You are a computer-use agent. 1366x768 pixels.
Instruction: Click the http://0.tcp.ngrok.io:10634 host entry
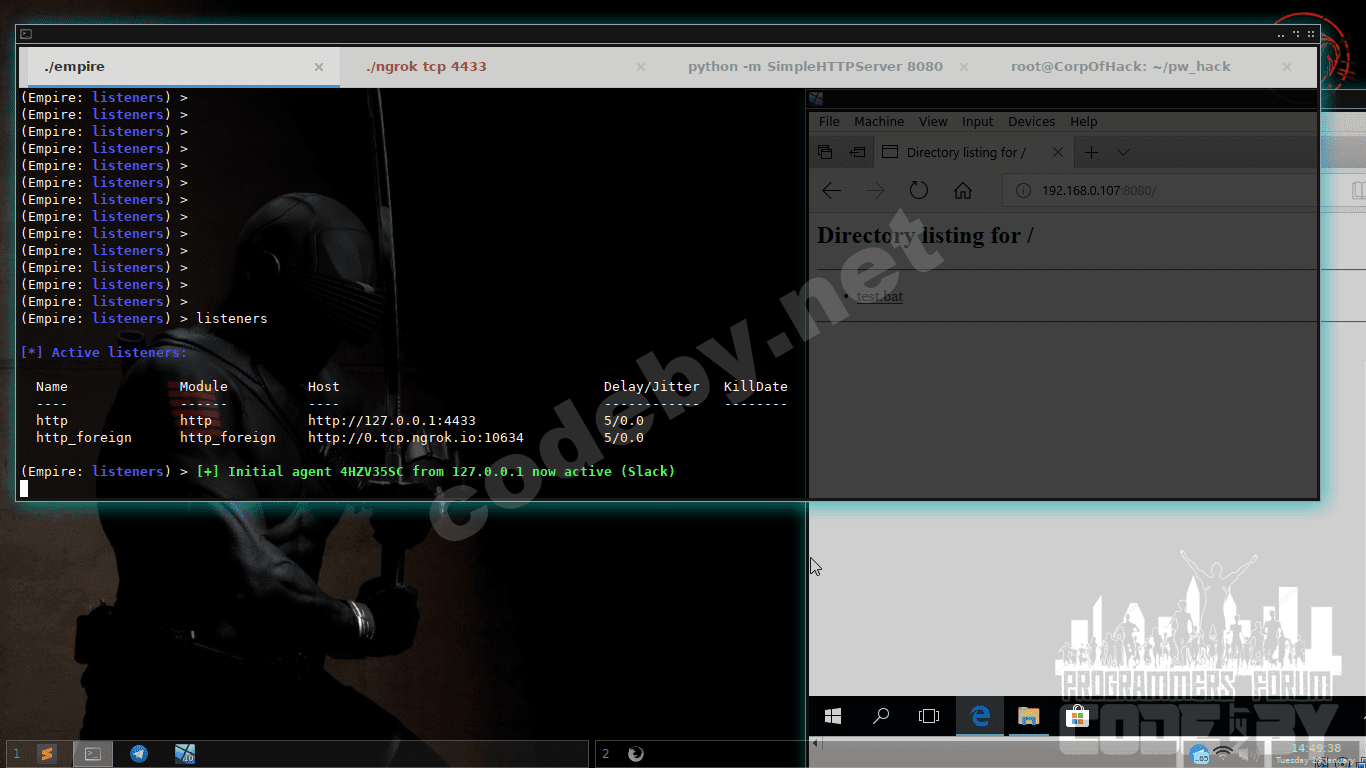tap(416, 438)
